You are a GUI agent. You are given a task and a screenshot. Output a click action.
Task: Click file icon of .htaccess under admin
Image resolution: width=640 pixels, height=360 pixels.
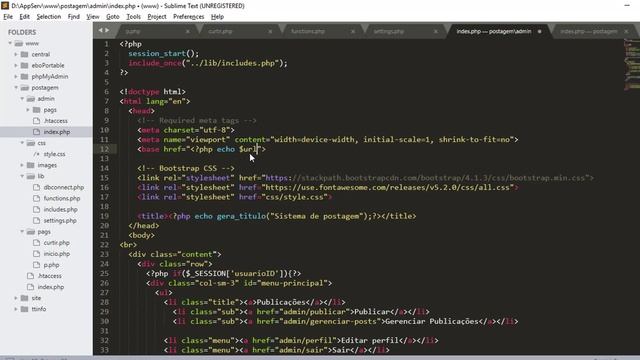37,121
